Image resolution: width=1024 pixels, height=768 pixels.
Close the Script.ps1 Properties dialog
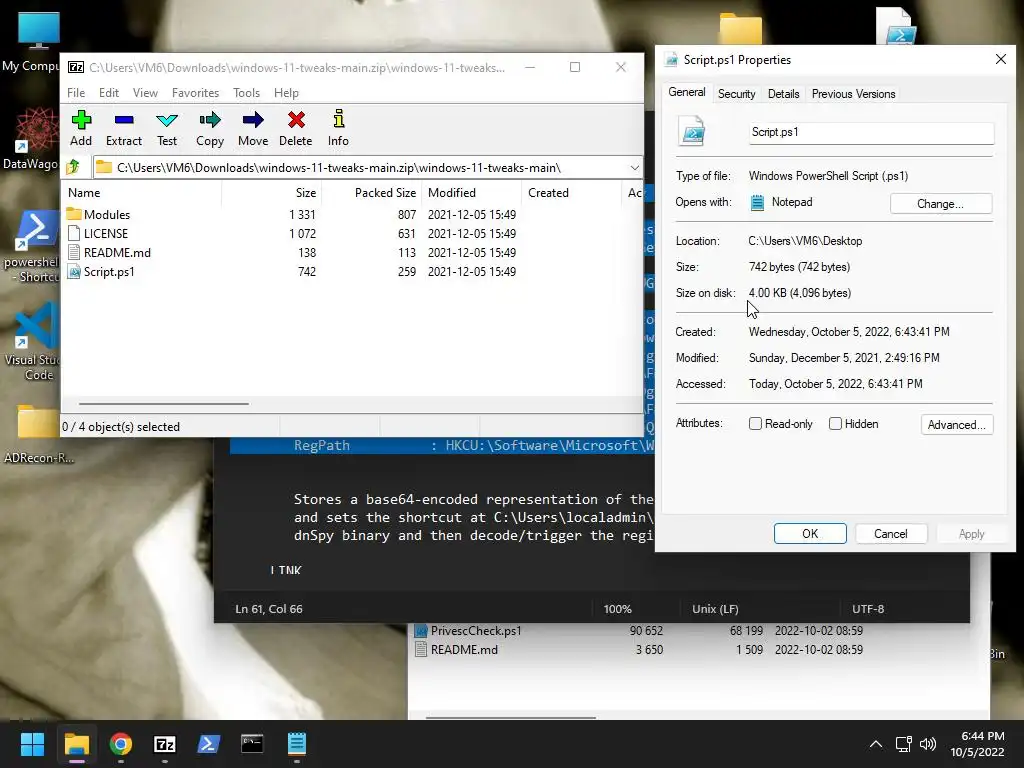click(1000, 59)
